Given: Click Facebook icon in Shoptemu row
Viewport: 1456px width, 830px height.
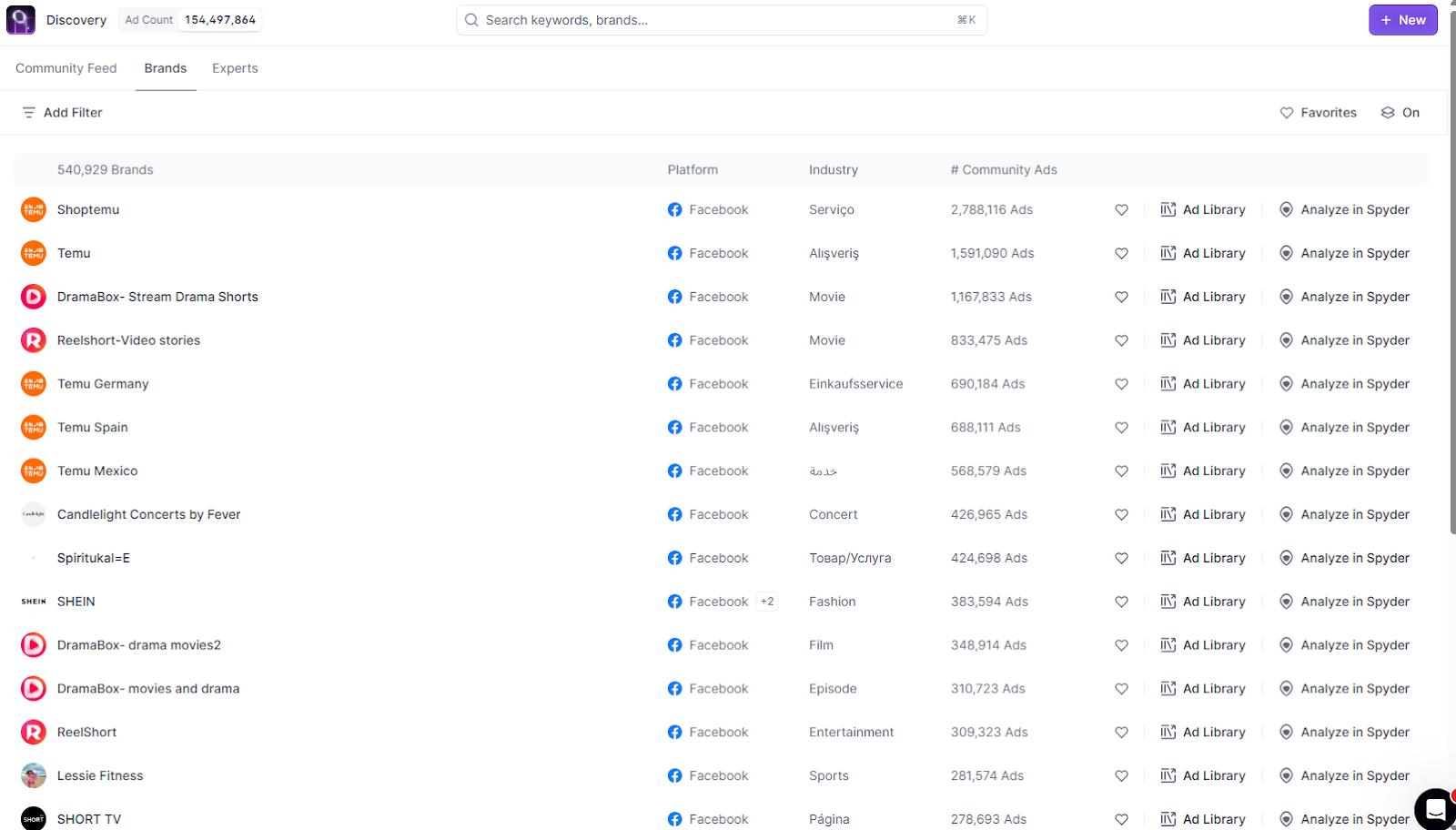Looking at the screenshot, I should (x=674, y=209).
